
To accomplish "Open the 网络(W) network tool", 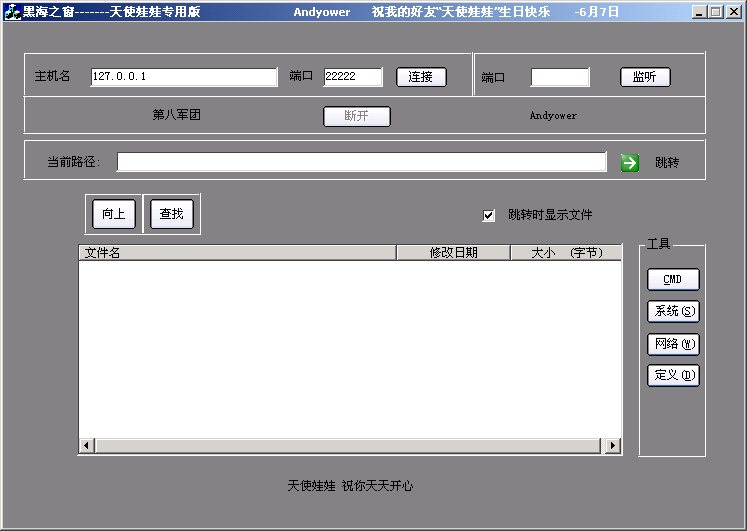I will point(673,344).
